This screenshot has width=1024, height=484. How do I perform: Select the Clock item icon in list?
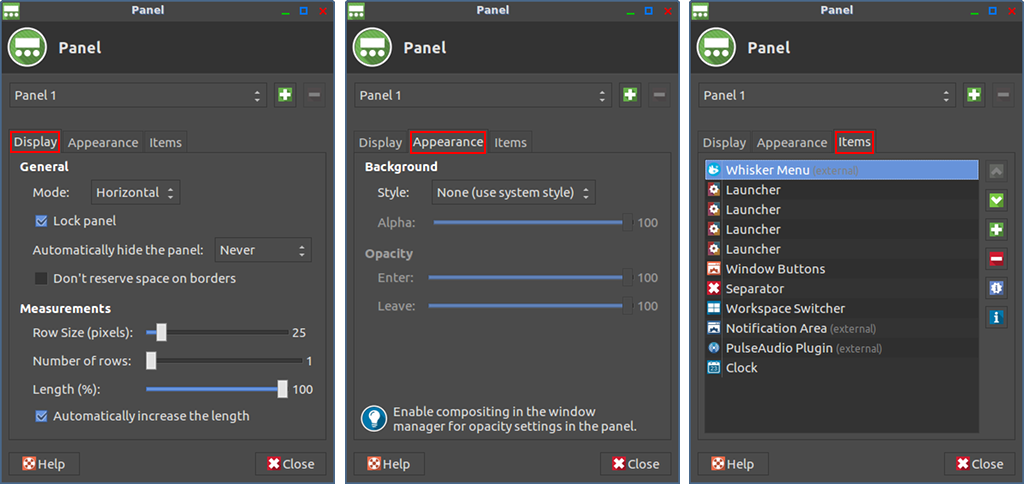click(714, 368)
